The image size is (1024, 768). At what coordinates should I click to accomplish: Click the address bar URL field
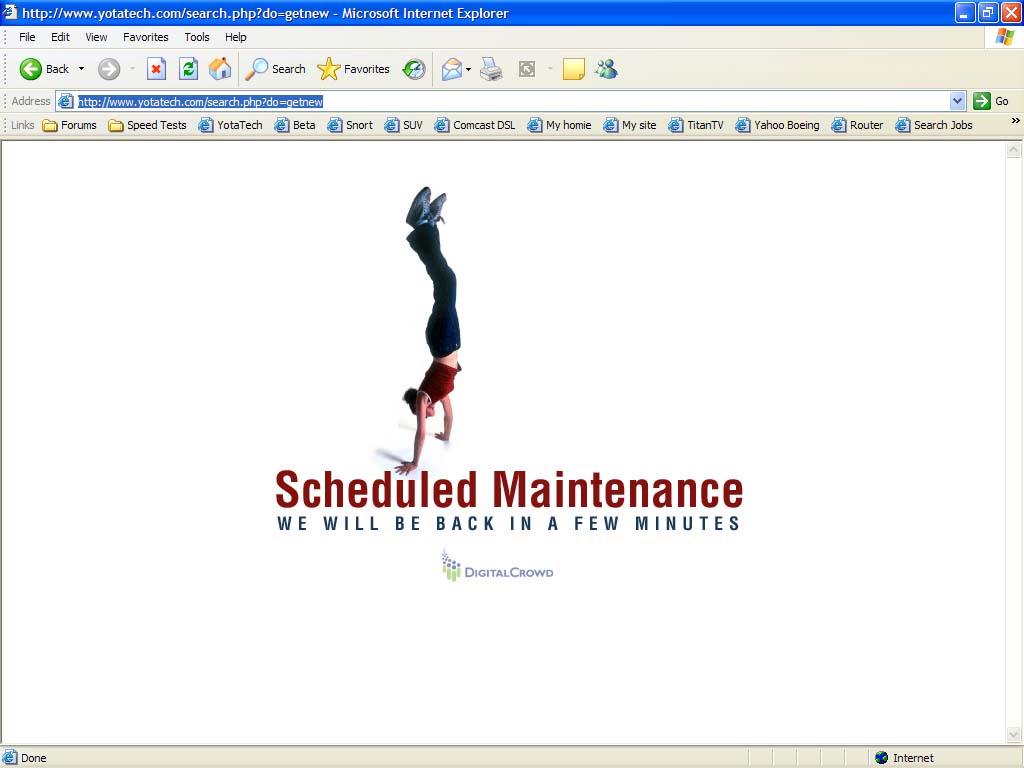pos(513,101)
